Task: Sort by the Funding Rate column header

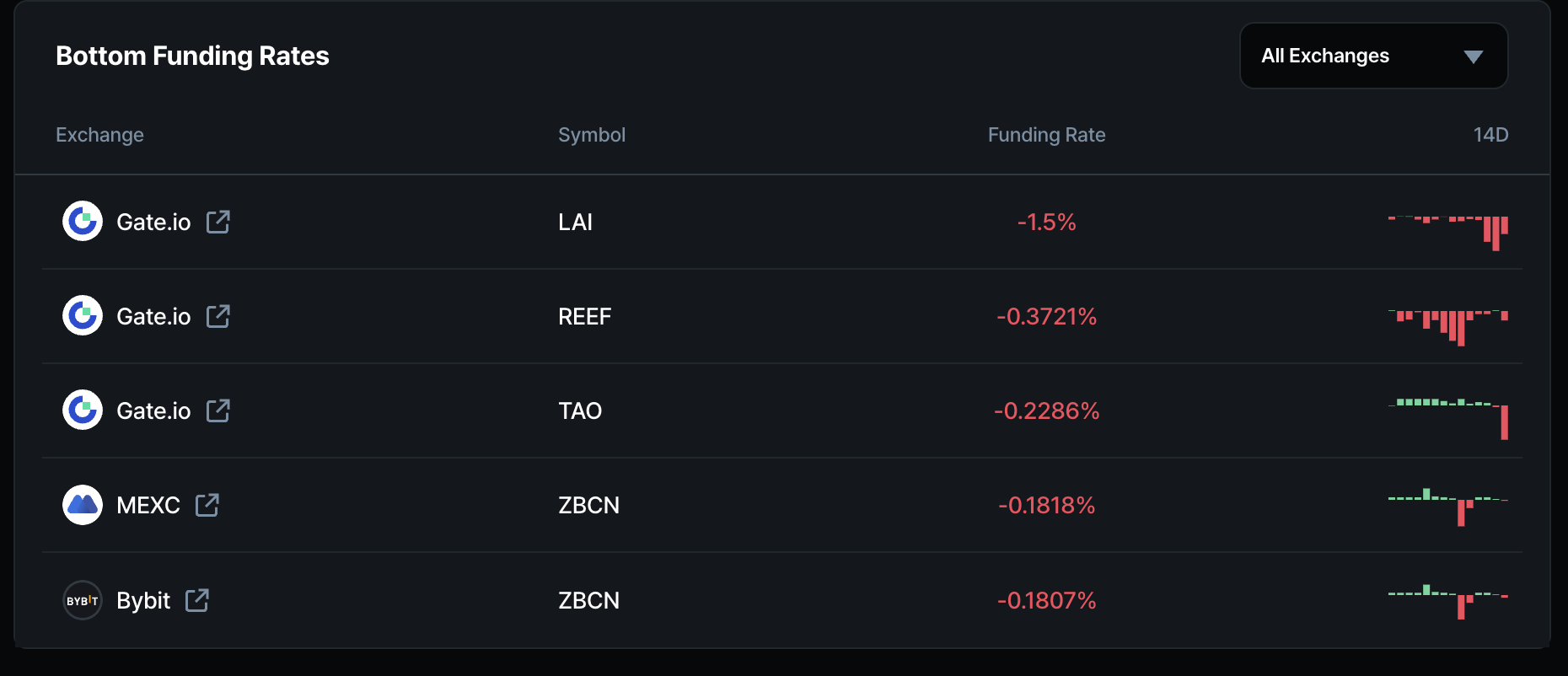Action: tap(1046, 135)
